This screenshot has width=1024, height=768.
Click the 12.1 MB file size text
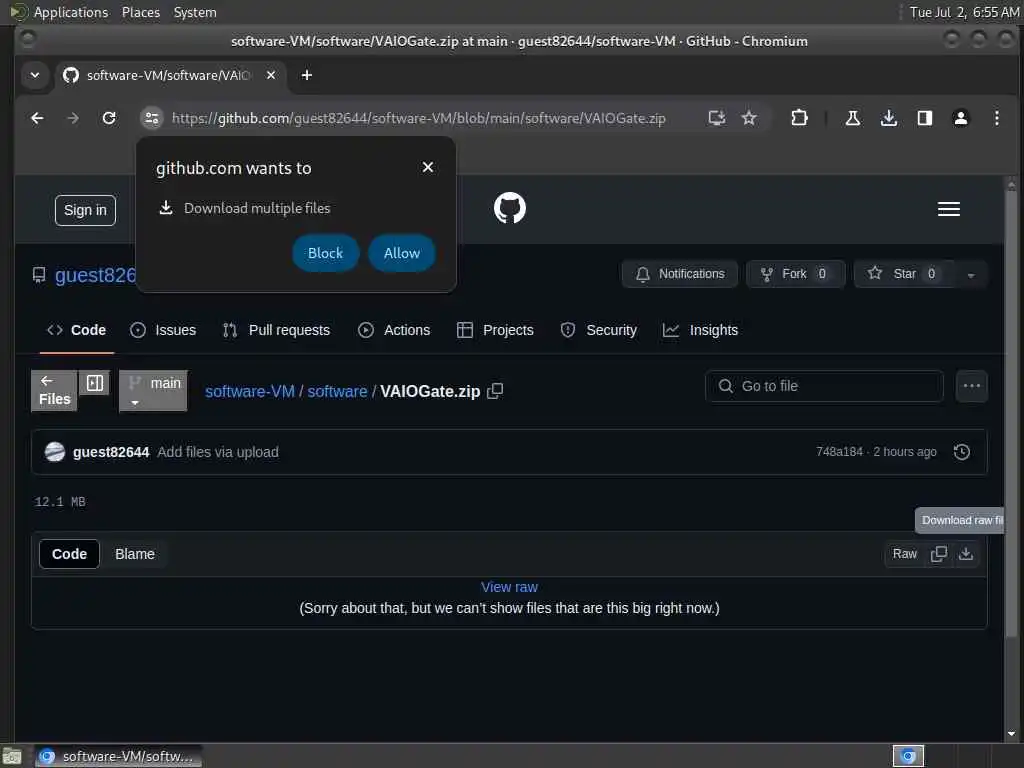pyautogui.click(x=60, y=502)
